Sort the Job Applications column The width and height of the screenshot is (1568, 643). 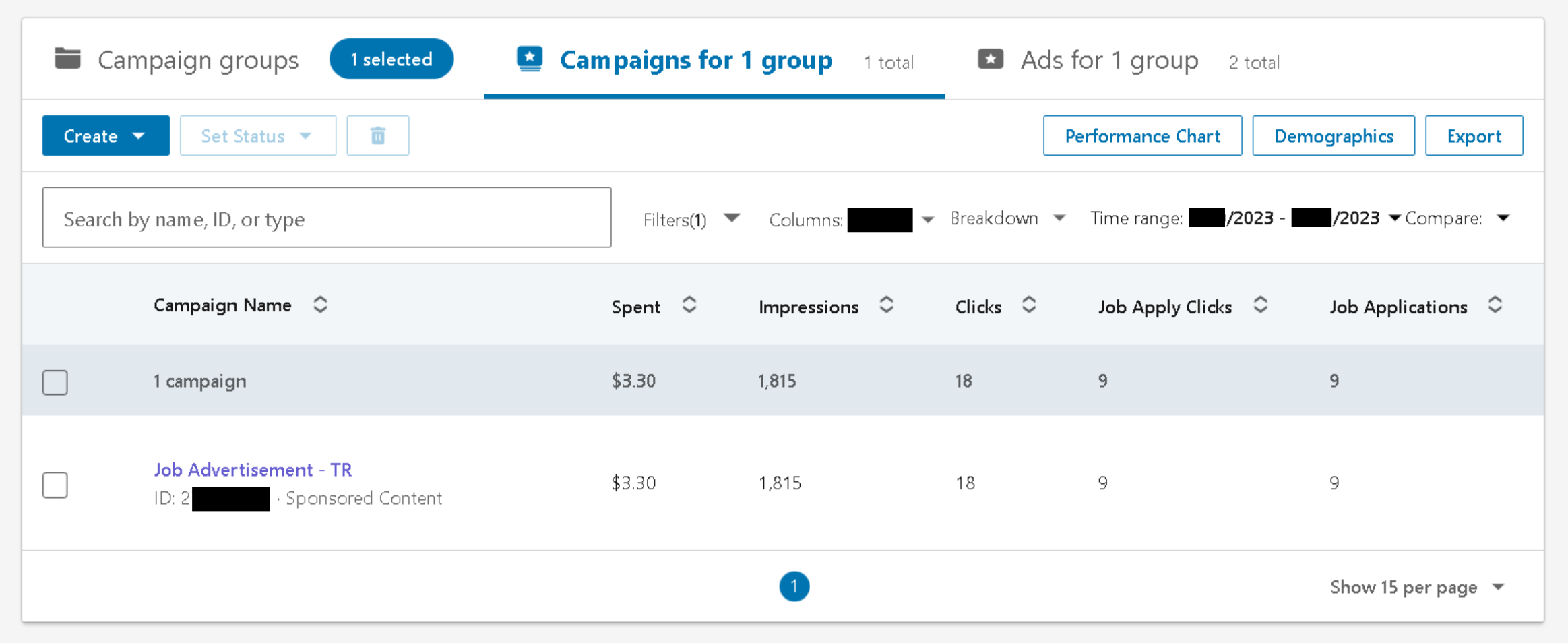(x=1496, y=305)
